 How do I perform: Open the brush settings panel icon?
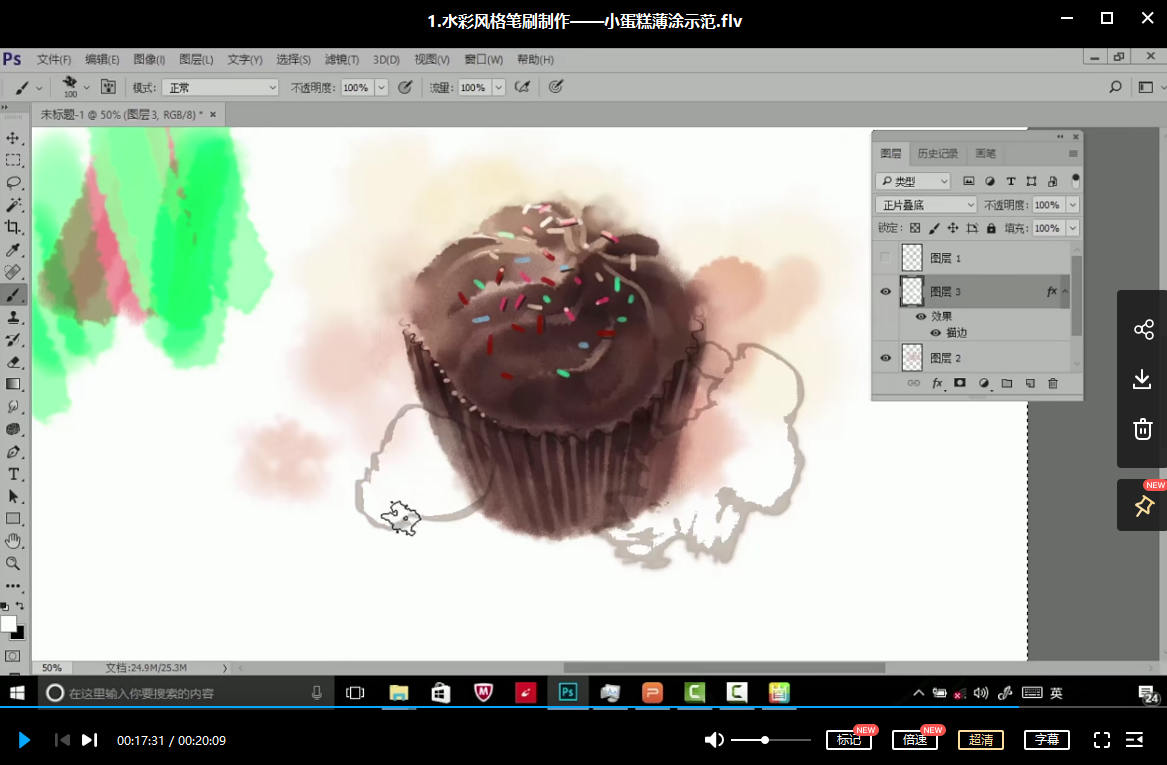click(108, 87)
